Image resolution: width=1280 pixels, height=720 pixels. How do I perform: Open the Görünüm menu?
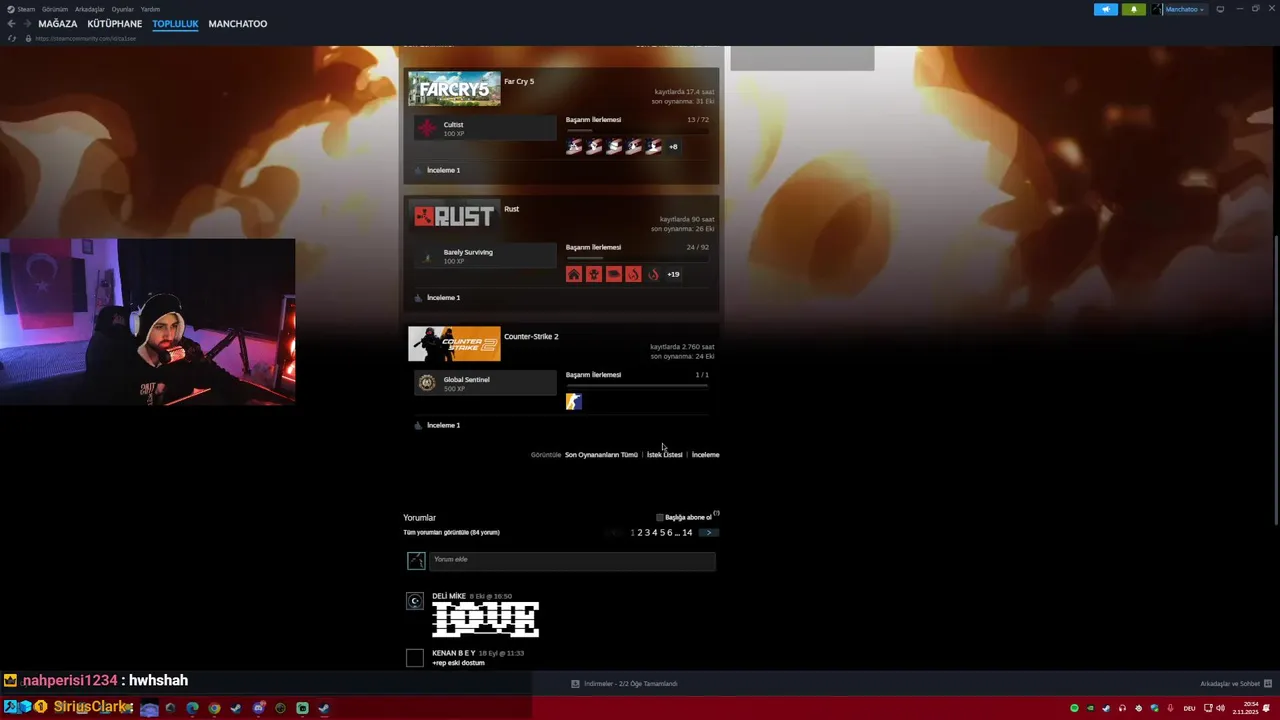coord(55,9)
